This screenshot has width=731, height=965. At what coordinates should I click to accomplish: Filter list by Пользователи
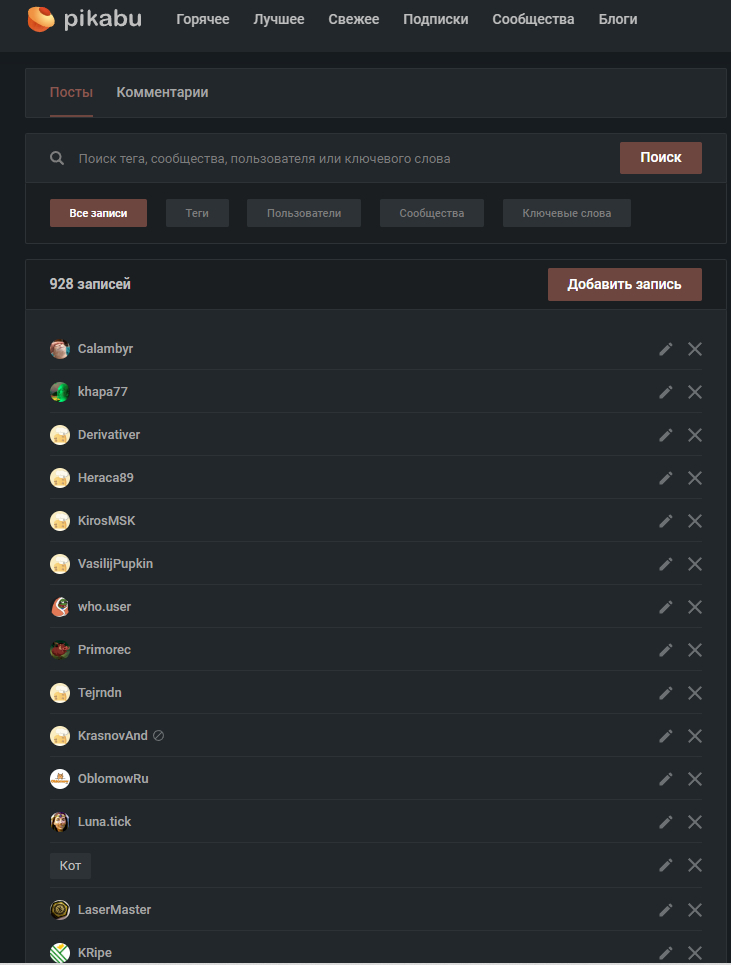click(x=304, y=213)
